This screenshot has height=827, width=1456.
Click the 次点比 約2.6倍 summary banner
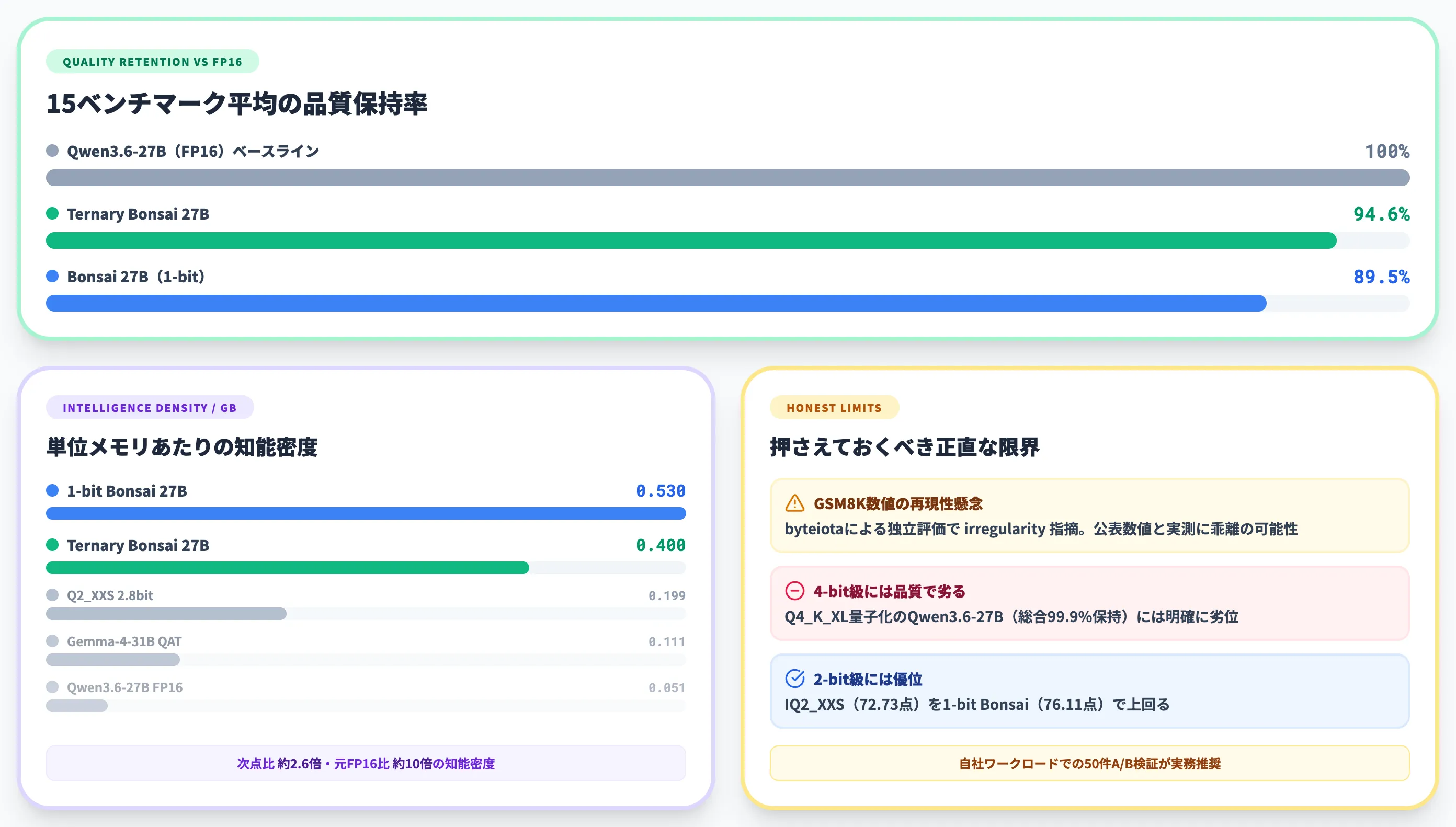coord(366,763)
